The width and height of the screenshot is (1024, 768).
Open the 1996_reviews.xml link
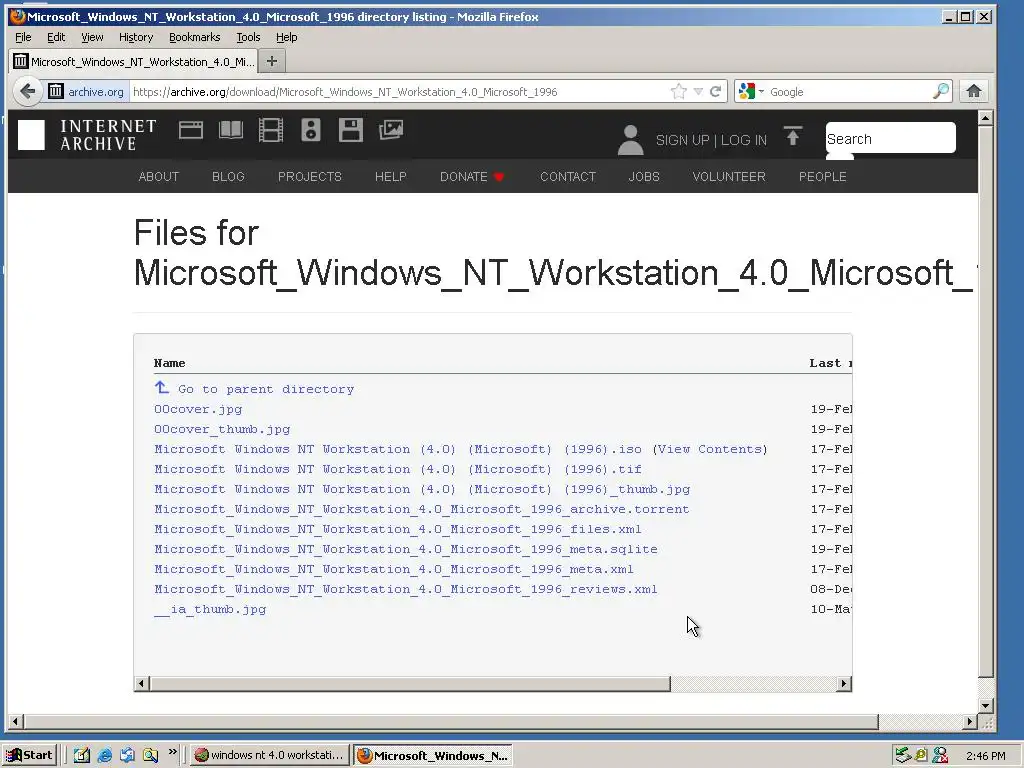(x=406, y=588)
